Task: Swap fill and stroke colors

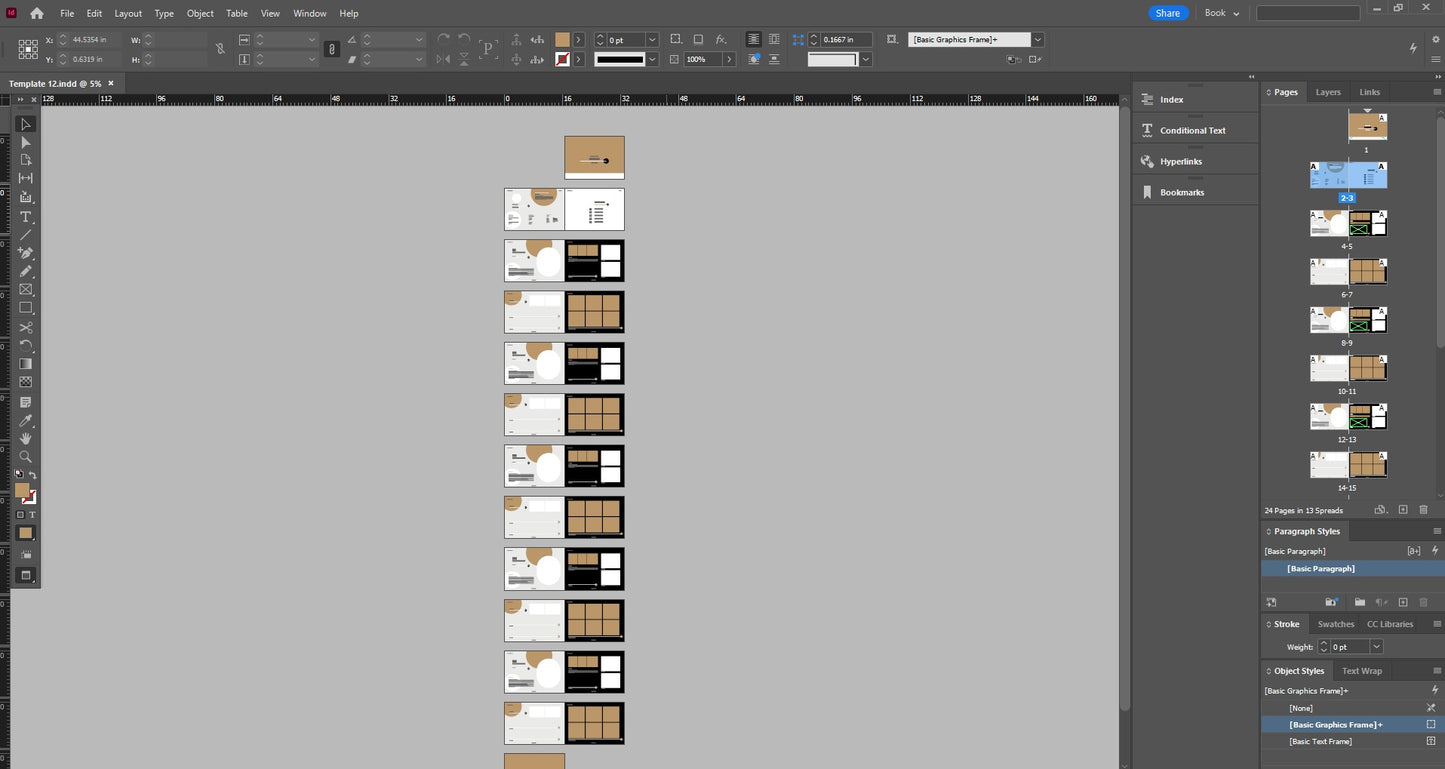Action: [32, 475]
